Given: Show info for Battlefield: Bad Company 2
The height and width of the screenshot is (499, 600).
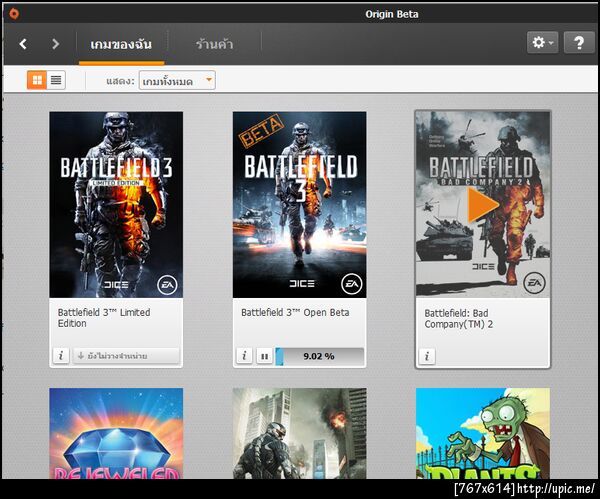Looking at the screenshot, I should coord(427,356).
